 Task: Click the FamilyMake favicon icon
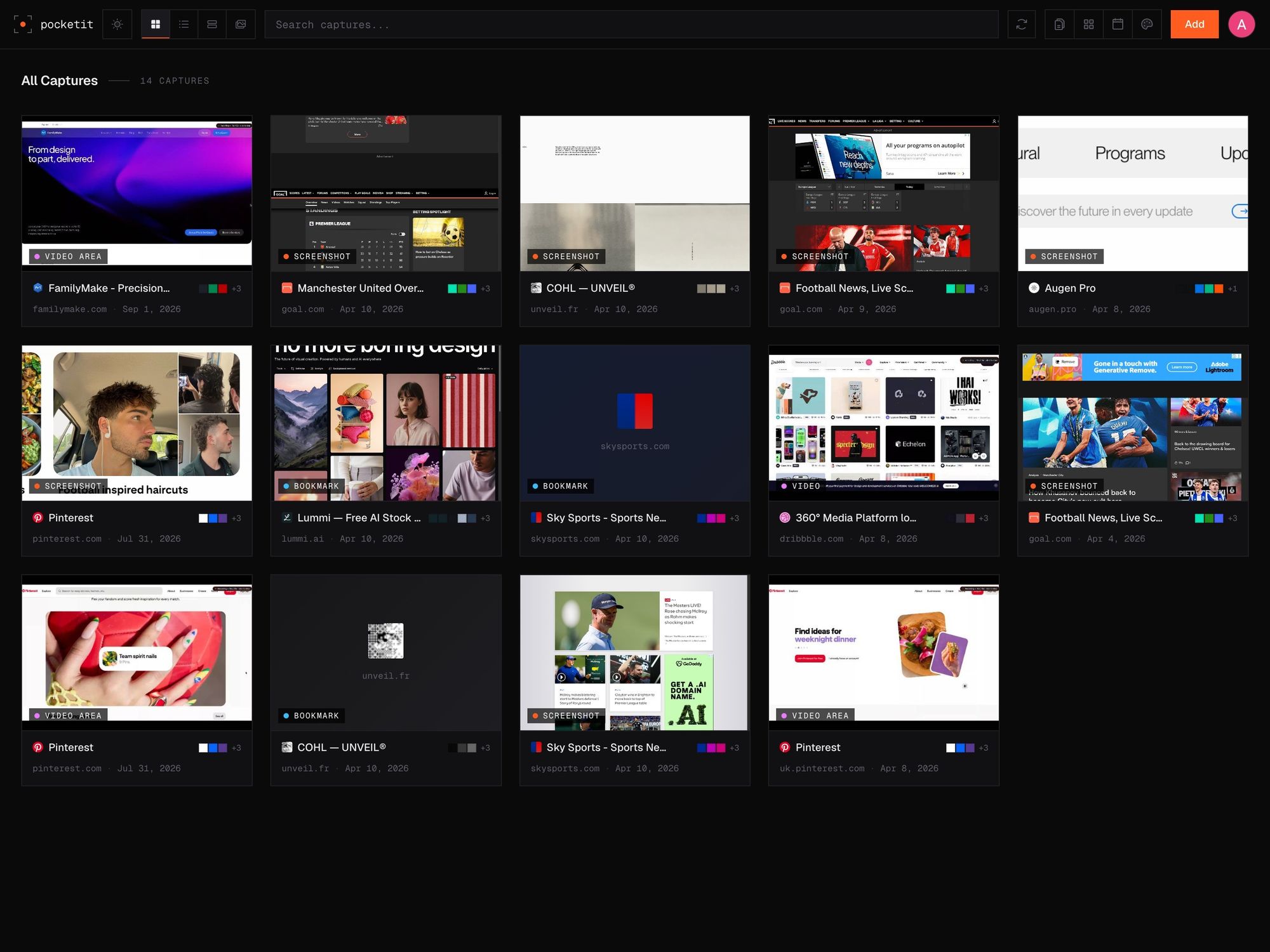[x=37, y=288]
